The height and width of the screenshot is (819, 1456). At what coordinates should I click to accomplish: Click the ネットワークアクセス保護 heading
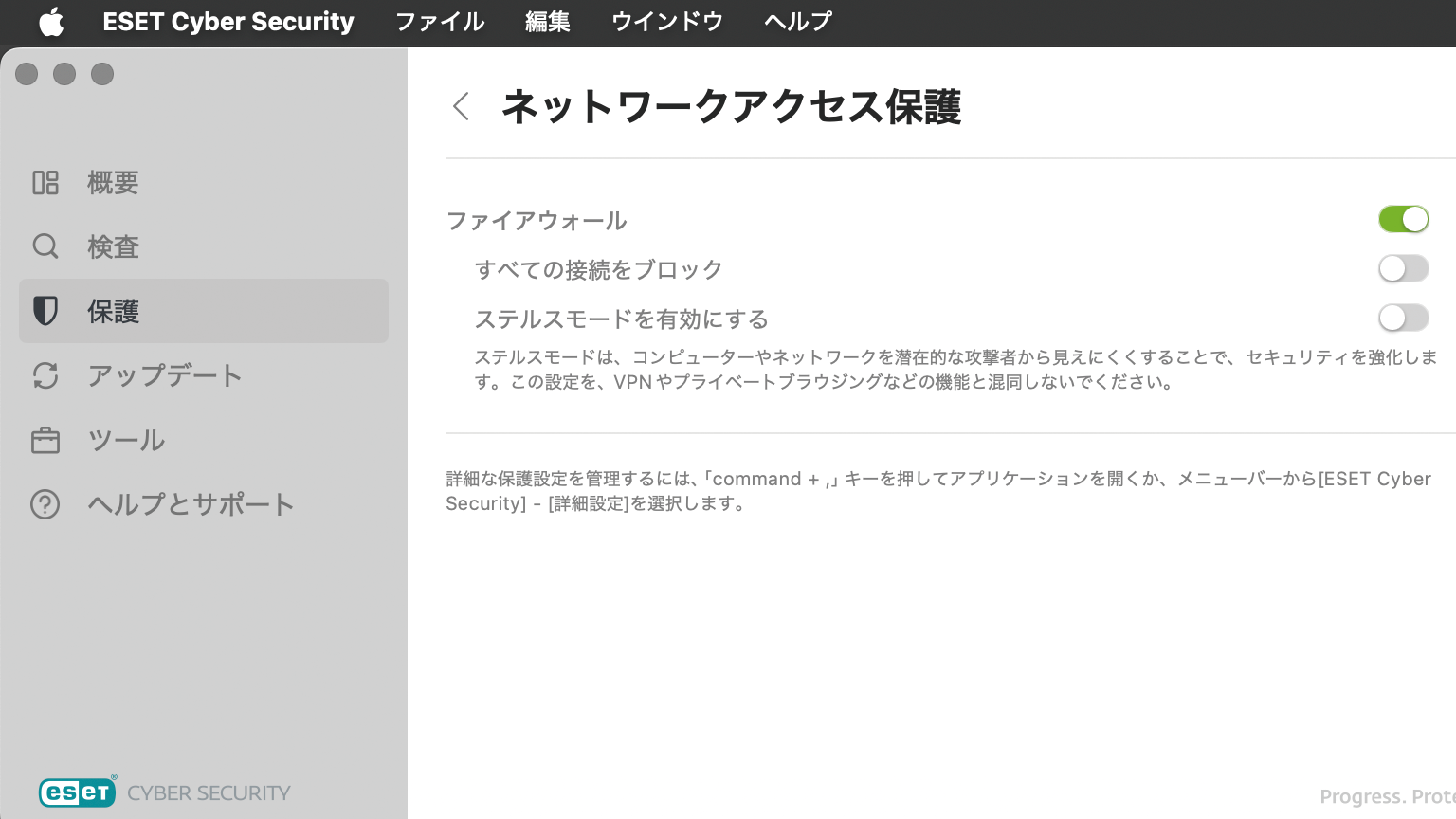731,106
